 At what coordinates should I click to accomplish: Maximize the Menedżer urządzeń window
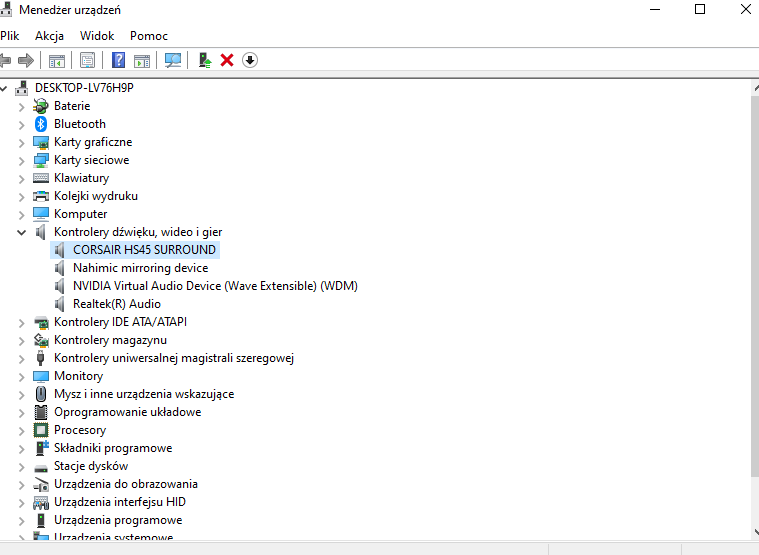click(x=700, y=9)
